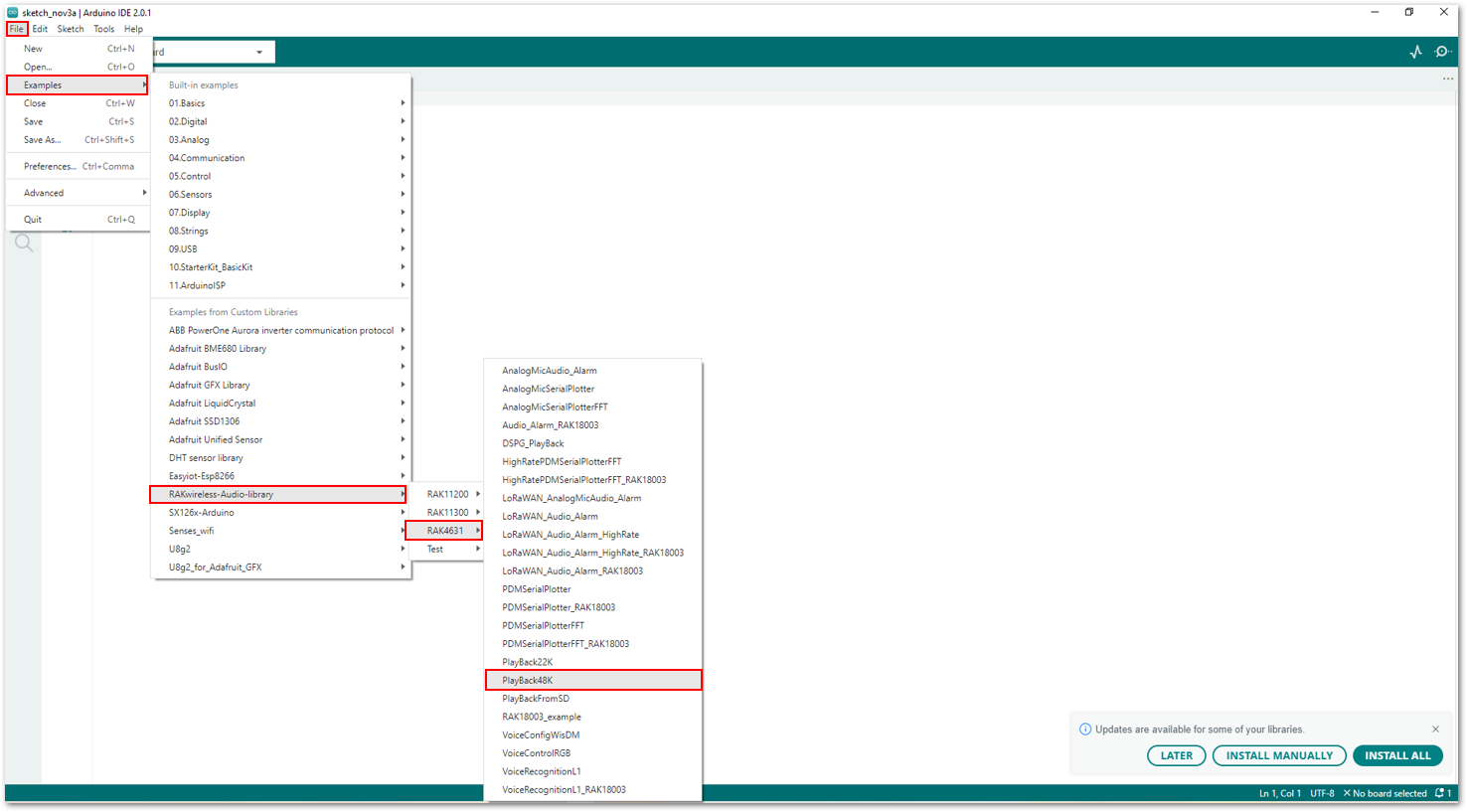Dismiss the library updates notification
Viewport: 1467px width, 812px height.
[x=1435, y=730]
